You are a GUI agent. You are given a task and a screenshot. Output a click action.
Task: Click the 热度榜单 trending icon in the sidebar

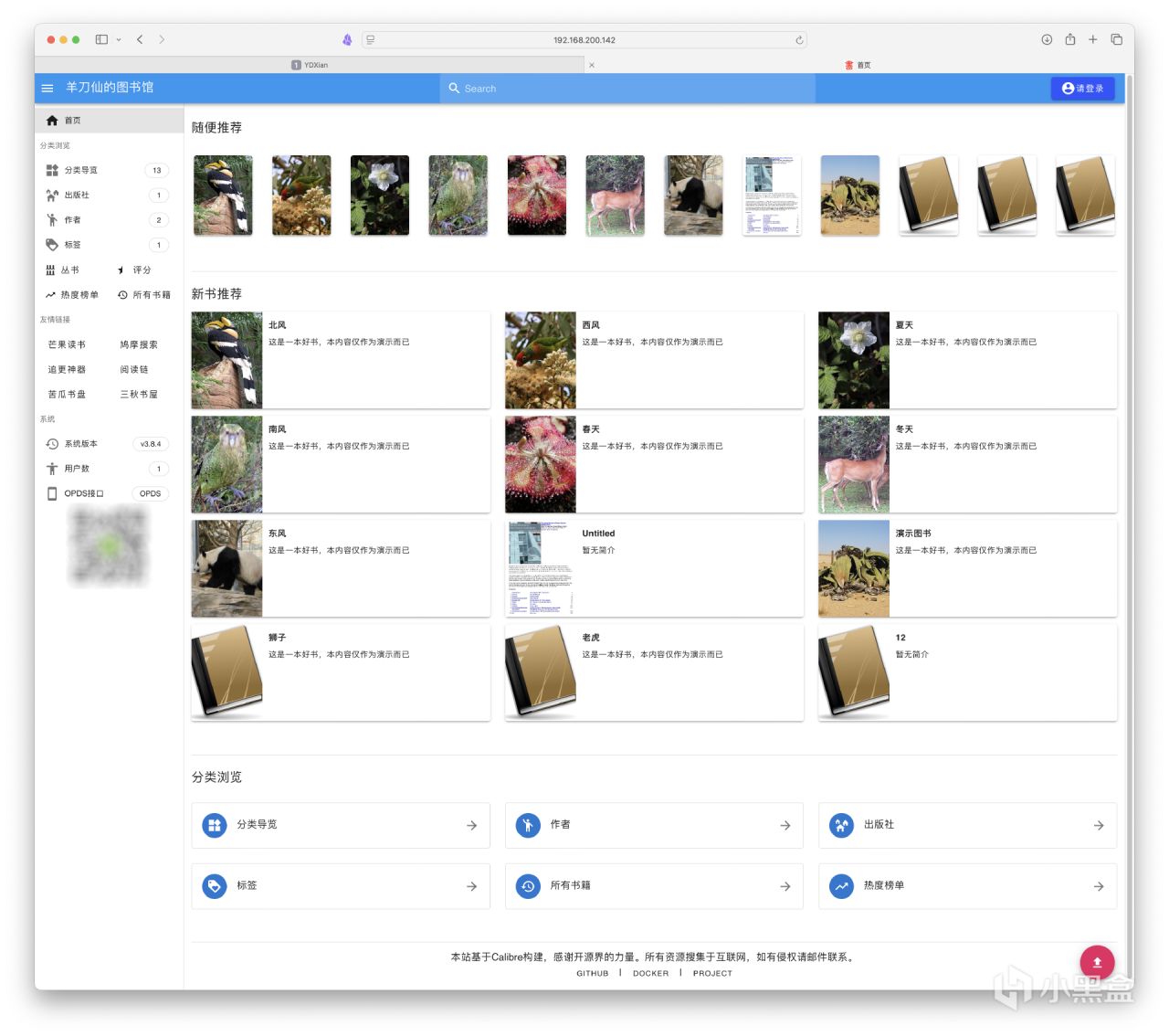tap(50, 295)
